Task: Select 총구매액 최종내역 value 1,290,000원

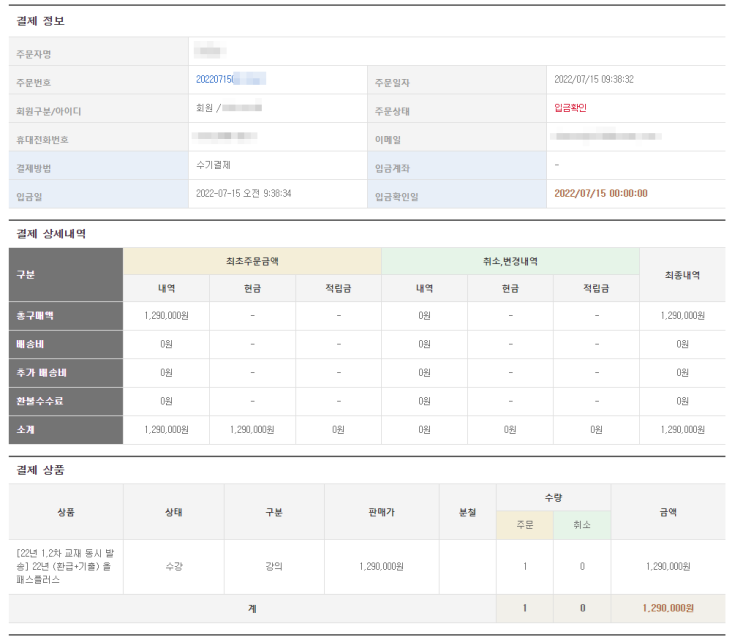Action: [682, 315]
